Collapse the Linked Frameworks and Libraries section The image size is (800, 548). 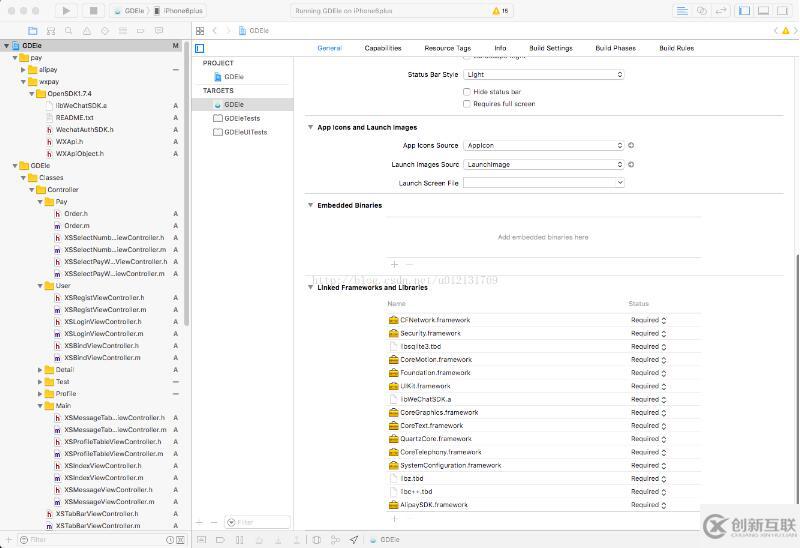[x=310, y=287]
